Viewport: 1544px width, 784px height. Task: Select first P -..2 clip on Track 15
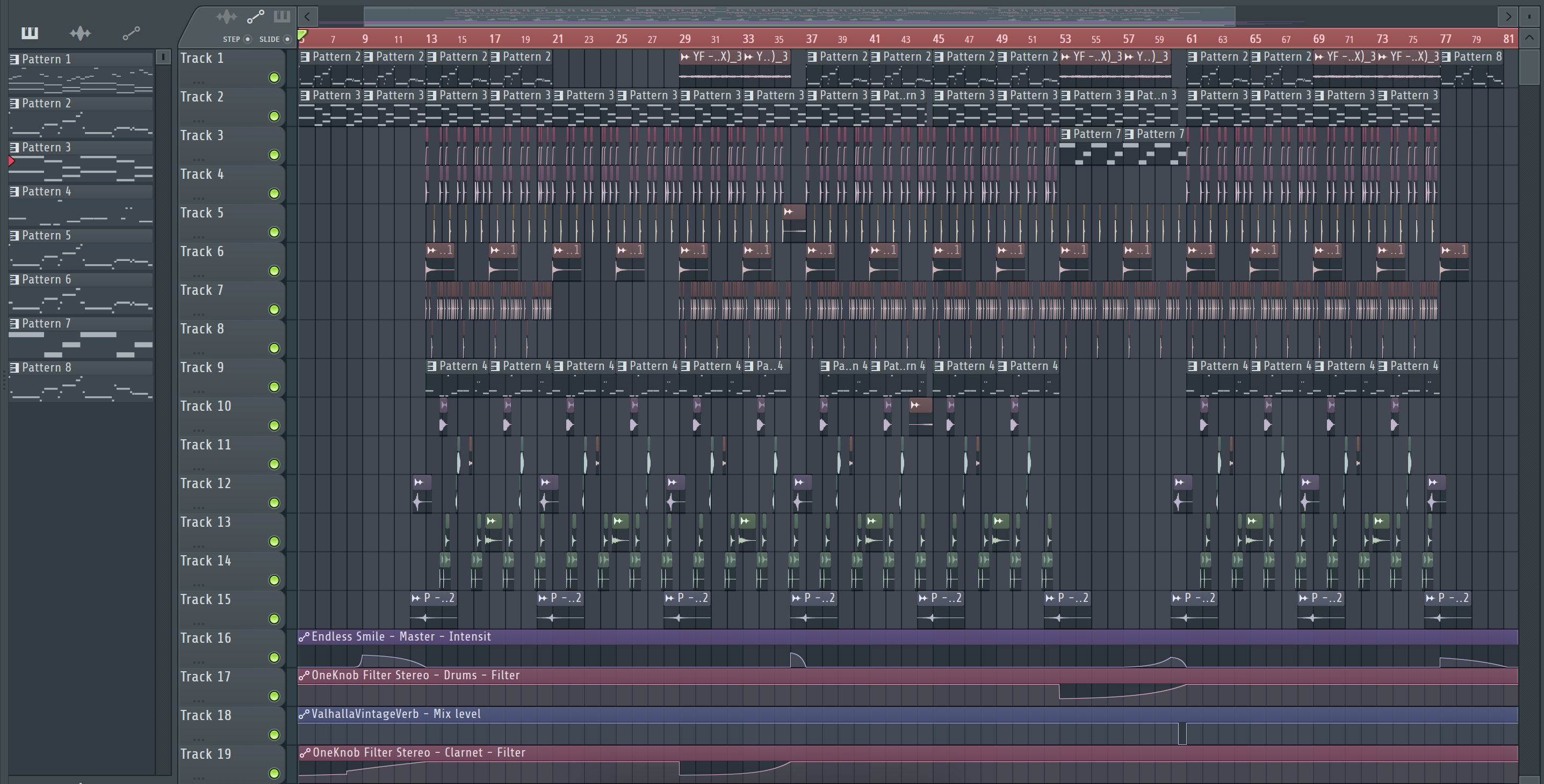434,609
